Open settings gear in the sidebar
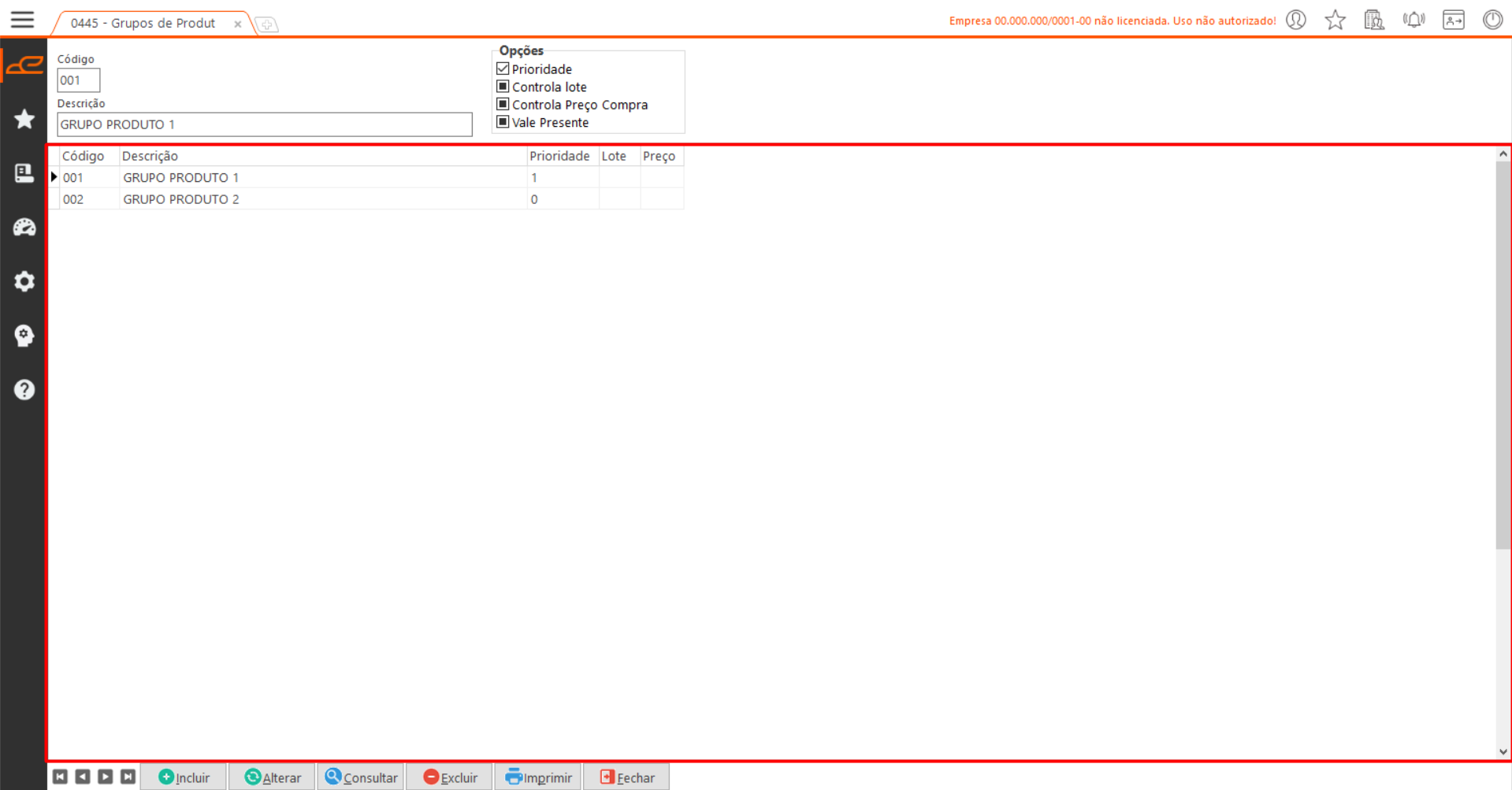The image size is (1512, 790). point(24,281)
